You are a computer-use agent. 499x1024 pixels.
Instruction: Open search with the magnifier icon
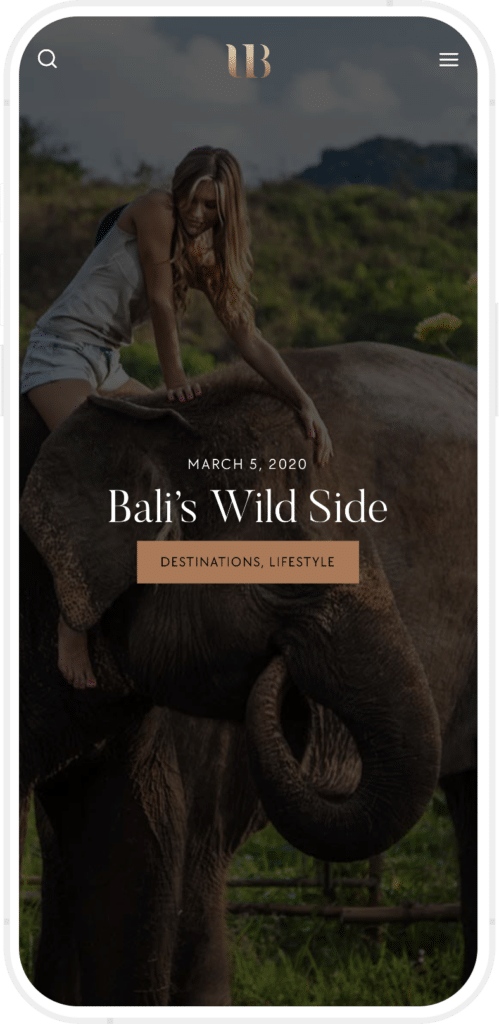click(x=47, y=59)
